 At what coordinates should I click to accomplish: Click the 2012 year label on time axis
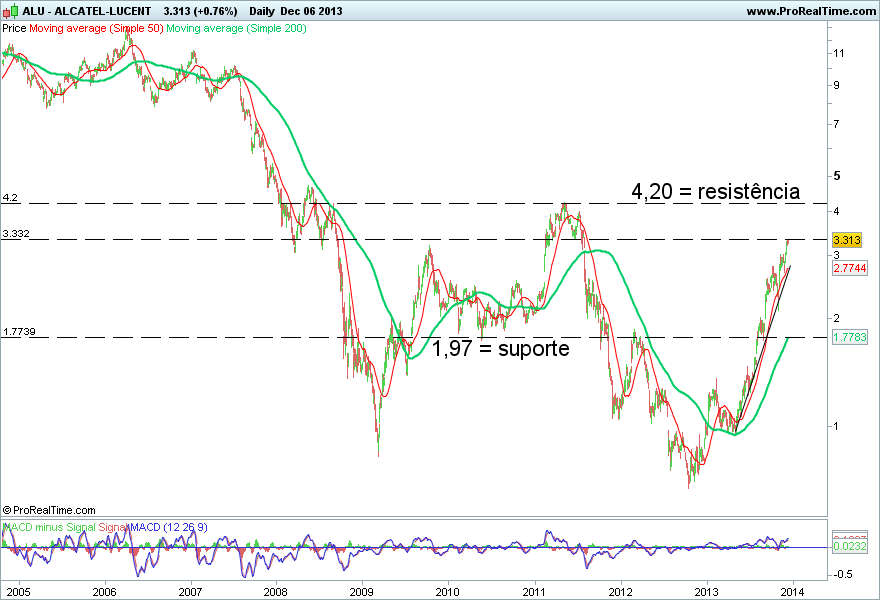620,592
